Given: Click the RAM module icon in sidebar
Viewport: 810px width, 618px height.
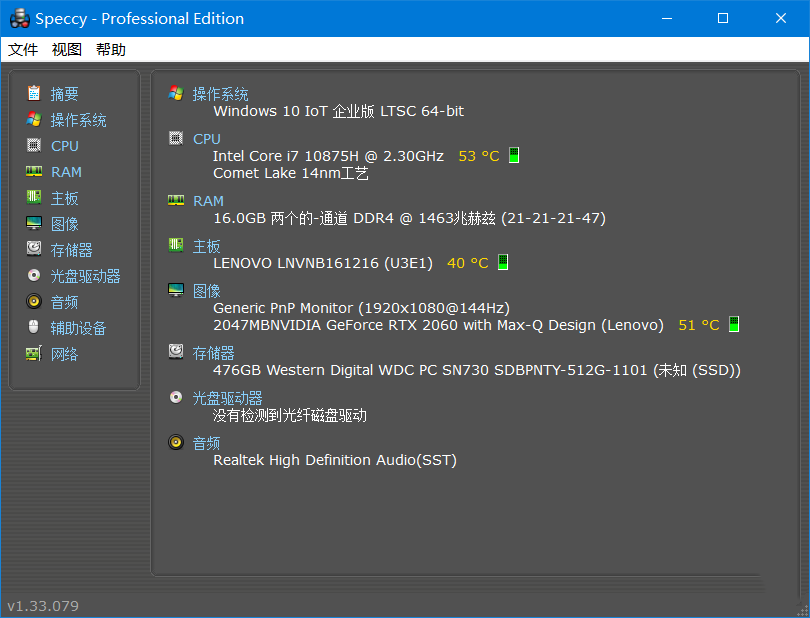Looking at the screenshot, I should (x=34, y=171).
